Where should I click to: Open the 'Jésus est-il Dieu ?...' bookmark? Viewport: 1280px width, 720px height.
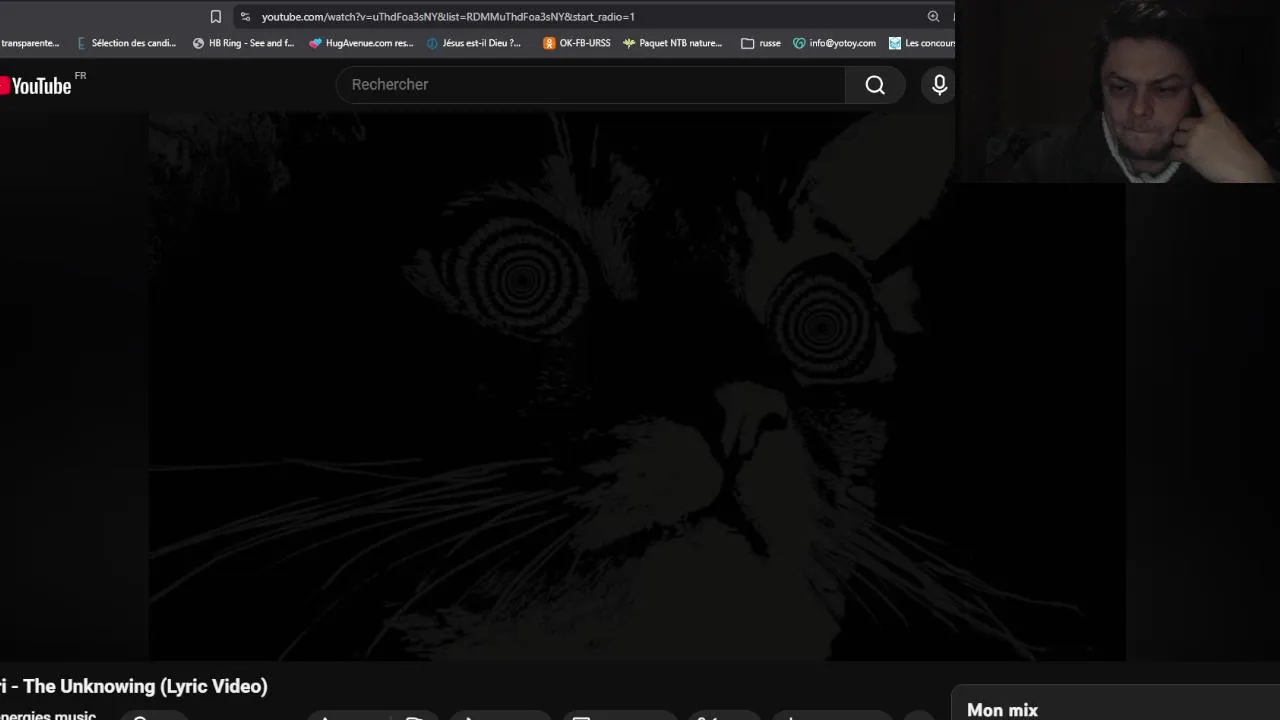474,43
